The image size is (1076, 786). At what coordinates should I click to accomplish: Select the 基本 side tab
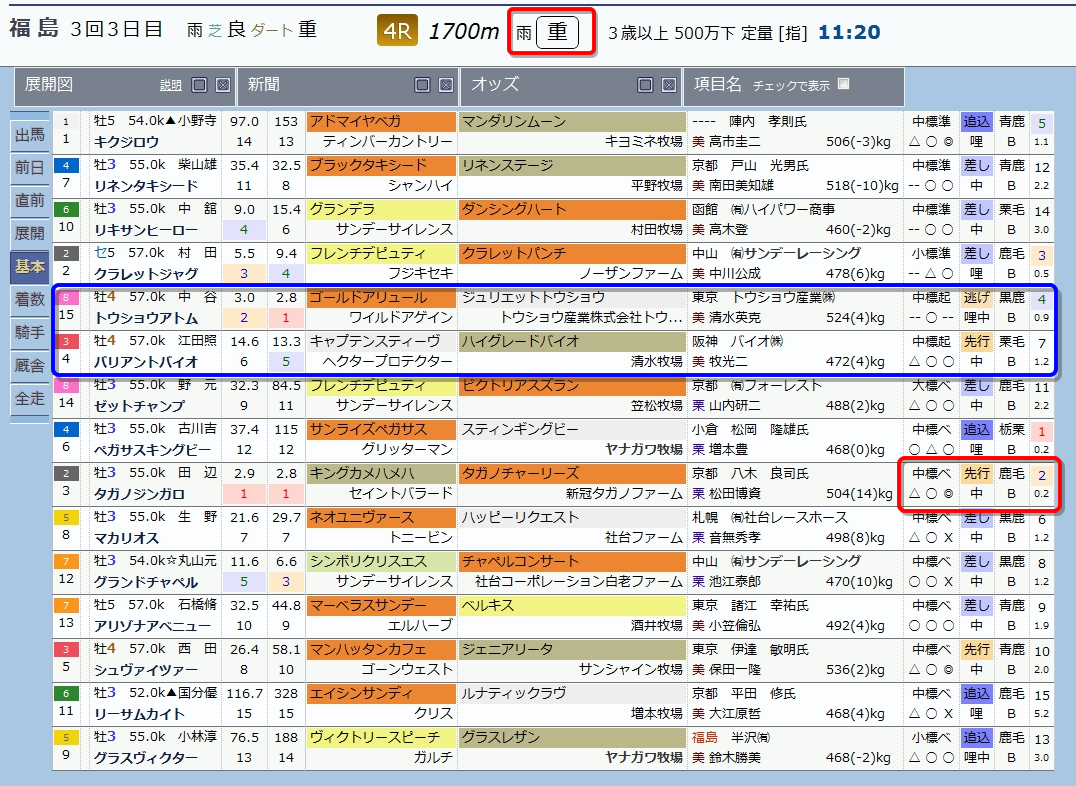pyautogui.click(x=30, y=266)
